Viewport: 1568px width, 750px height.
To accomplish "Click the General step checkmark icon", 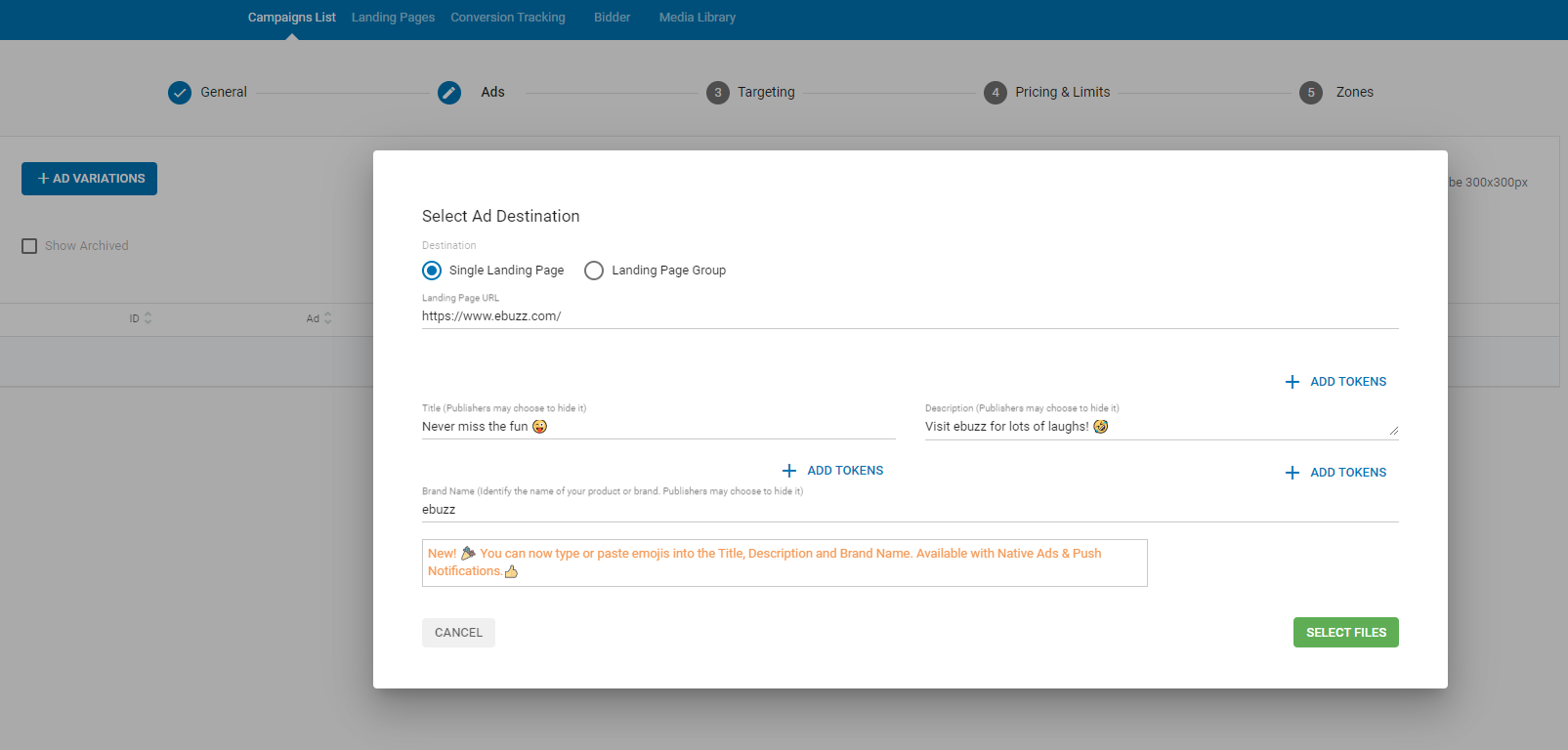I will (x=180, y=93).
